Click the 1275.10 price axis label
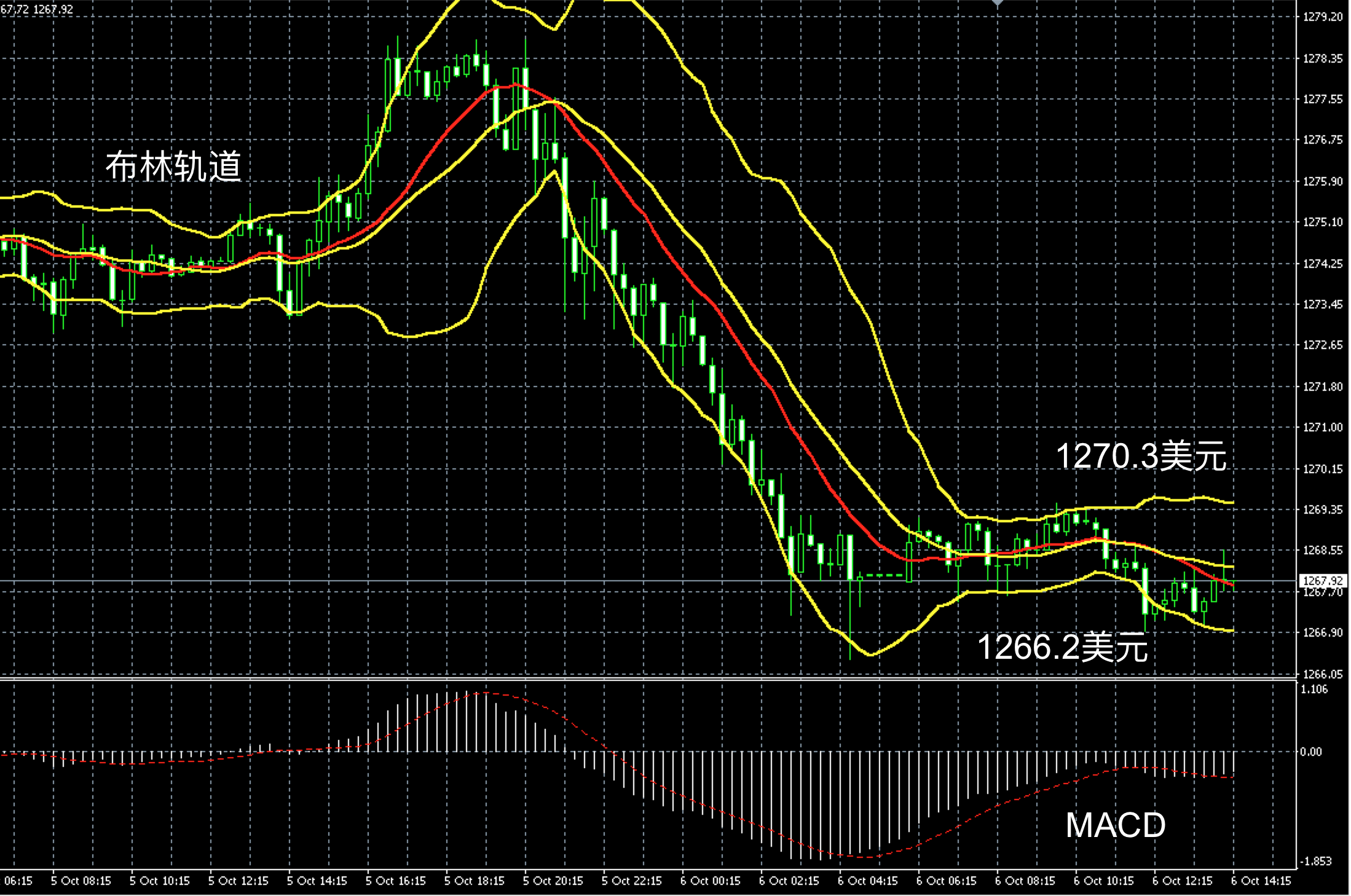 pos(1323,222)
